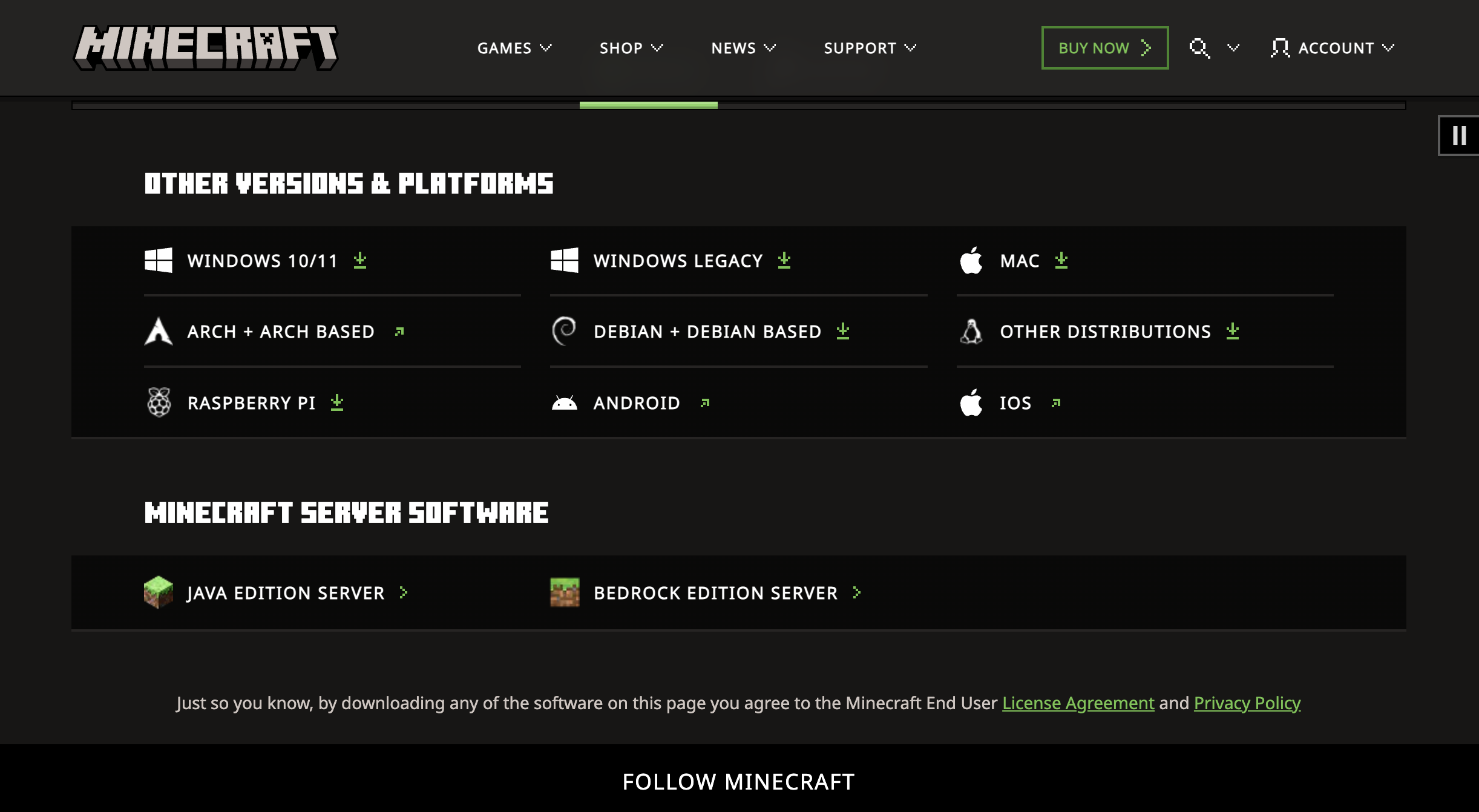This screenshot has height=812, width=1479.
Task: Open the Java Edition Server page
Action: 286,593
